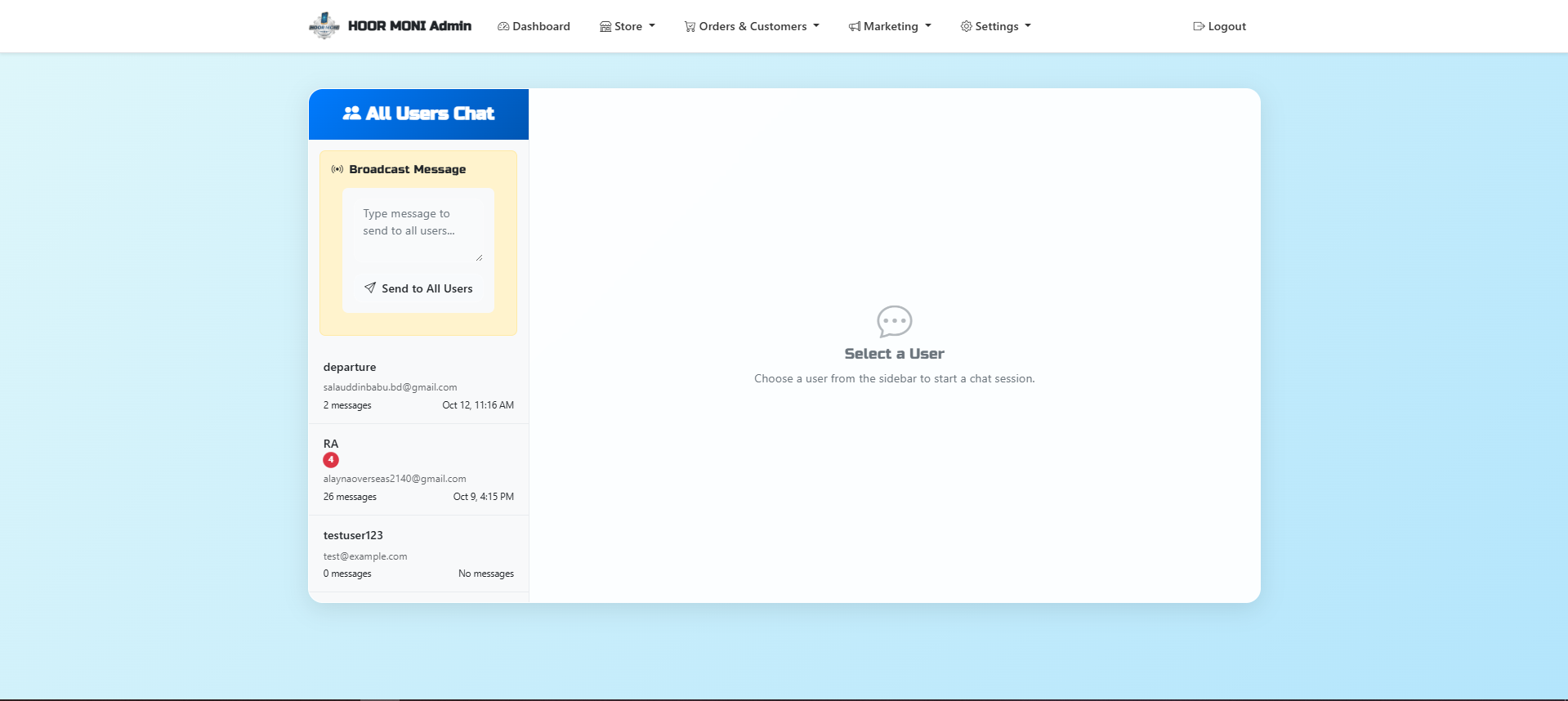Click the Logout arrow icon

(1199, 26)
